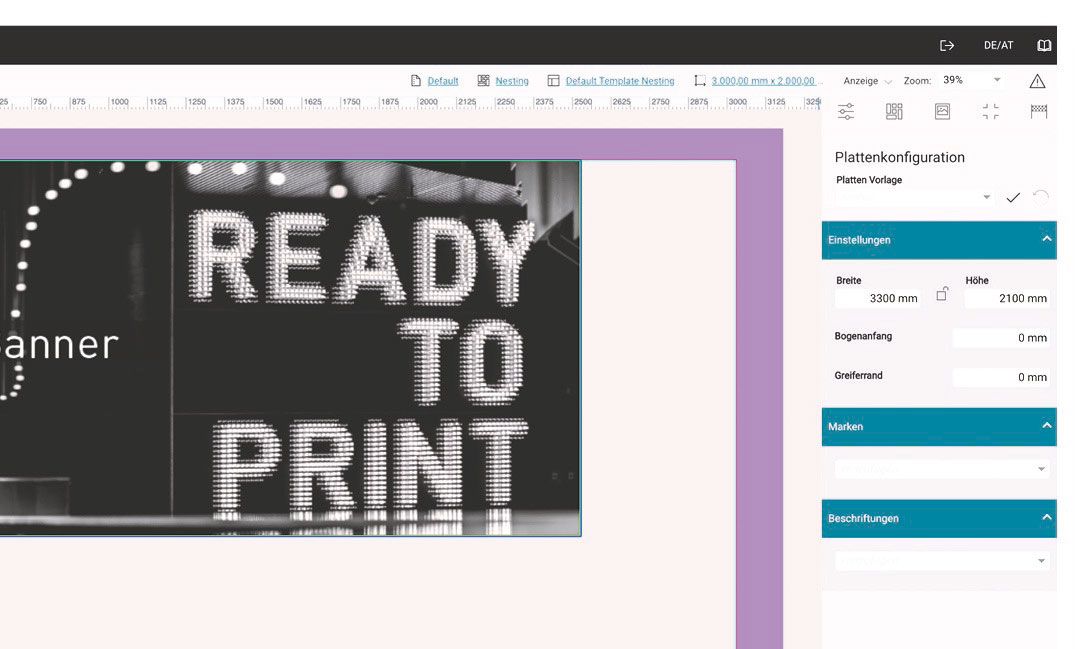The image size is (1085, 649).
Task: Click the Default Template Nesting link
Action: pos(619,81)
